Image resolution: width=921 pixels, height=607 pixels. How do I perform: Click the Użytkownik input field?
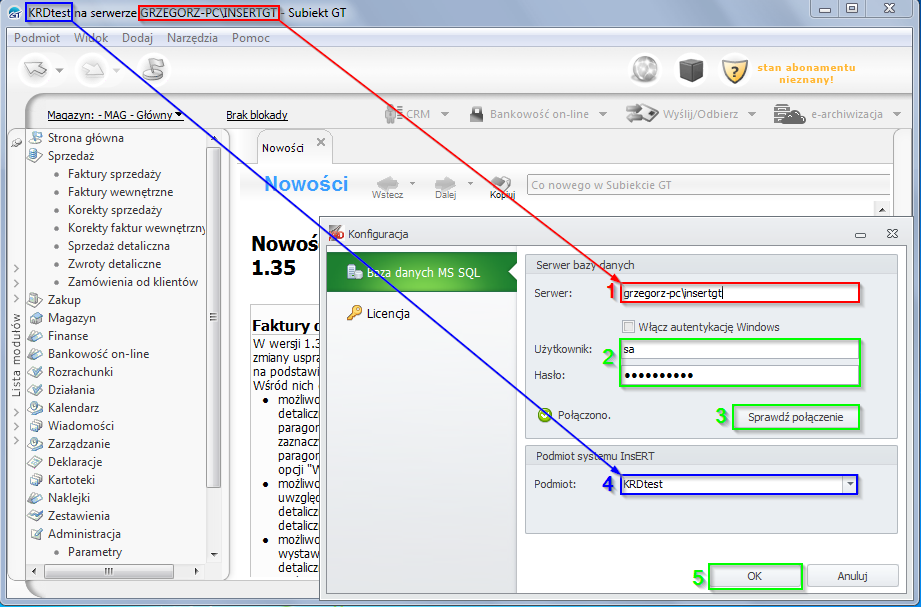click(x=740, y=349)
